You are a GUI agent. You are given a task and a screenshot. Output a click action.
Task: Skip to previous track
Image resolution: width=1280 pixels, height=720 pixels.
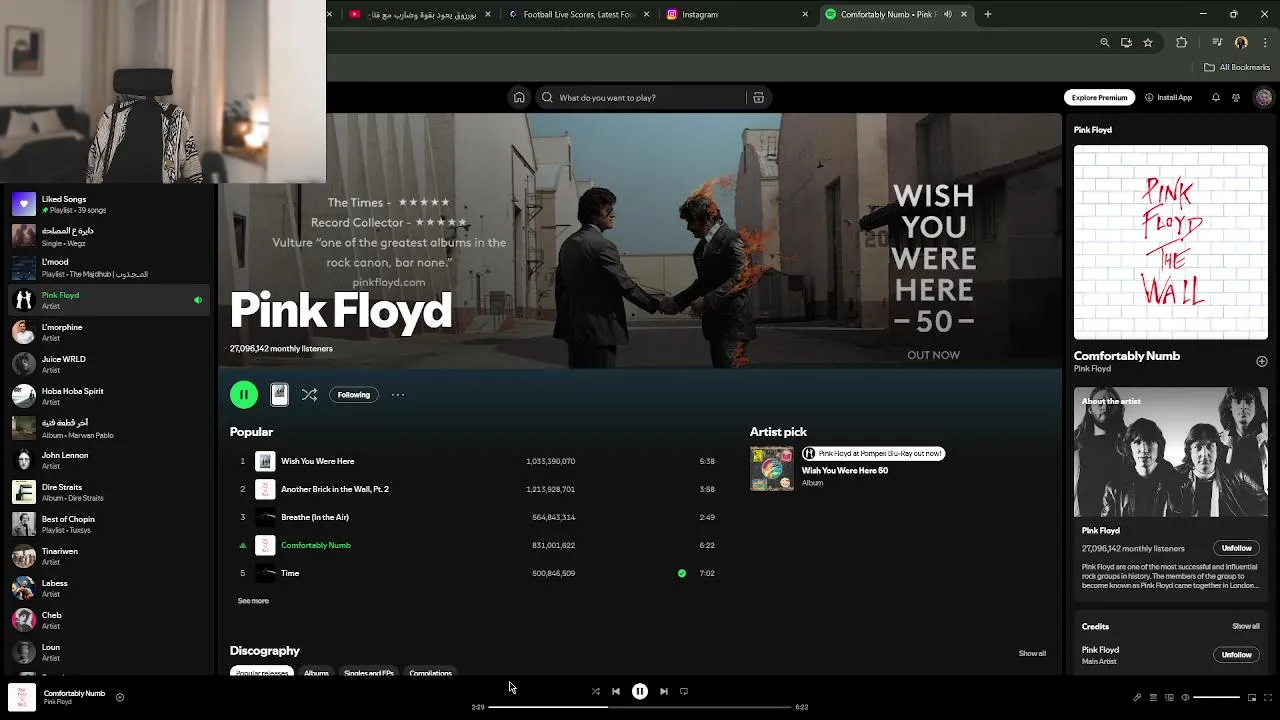pyautogui.click(x=616, y=691)
